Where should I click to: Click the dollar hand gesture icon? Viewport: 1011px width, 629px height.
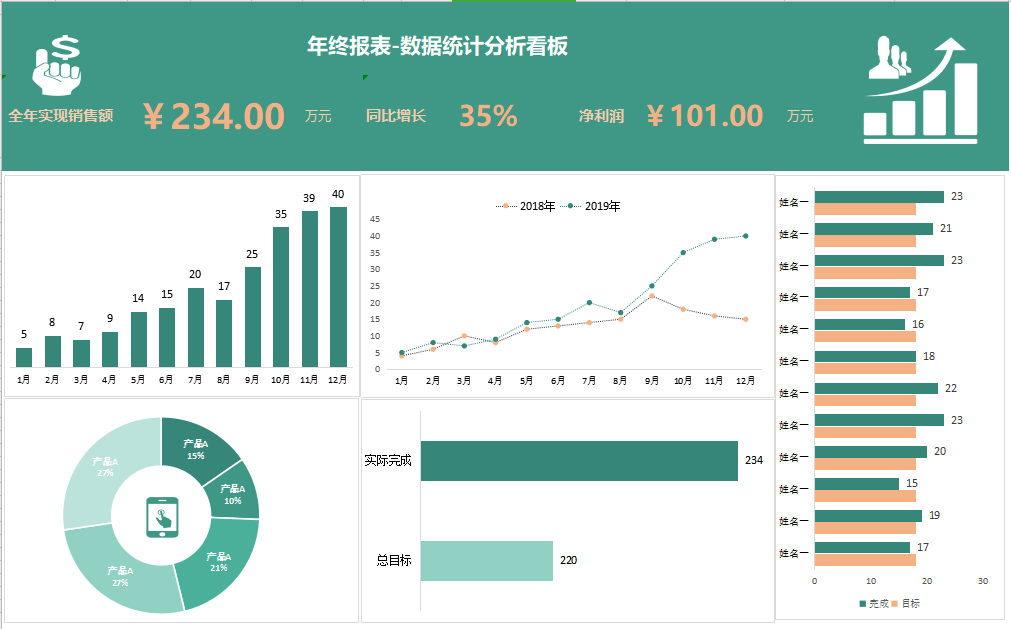point(55,65)
